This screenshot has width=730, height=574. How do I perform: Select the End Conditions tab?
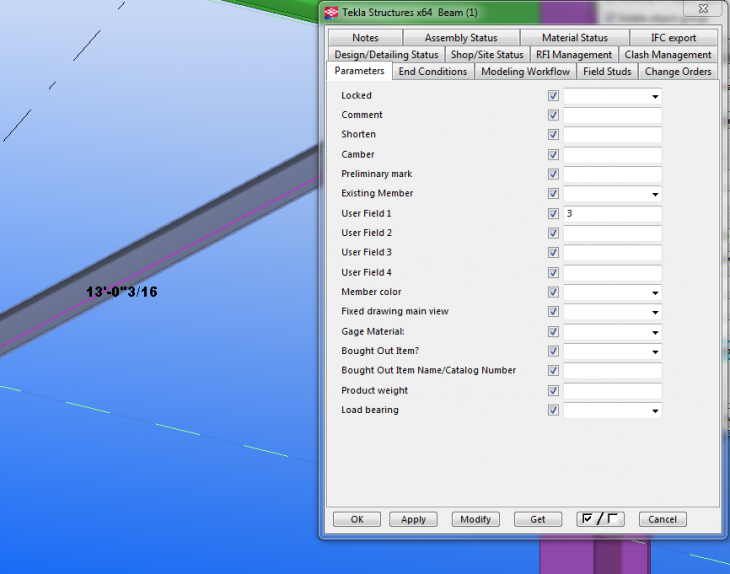(x=433, y=72)
